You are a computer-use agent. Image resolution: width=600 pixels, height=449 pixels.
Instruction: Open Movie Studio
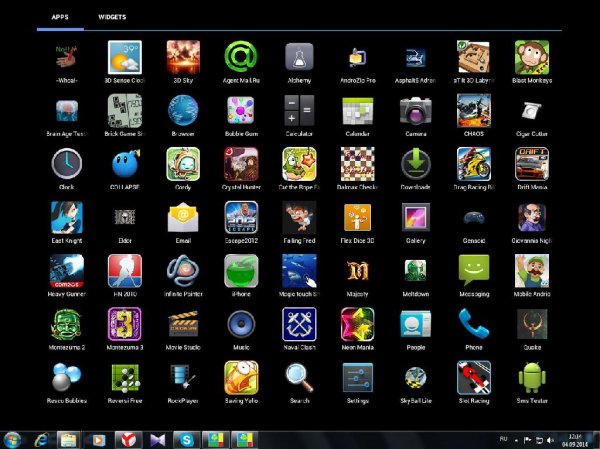[183, 324]
